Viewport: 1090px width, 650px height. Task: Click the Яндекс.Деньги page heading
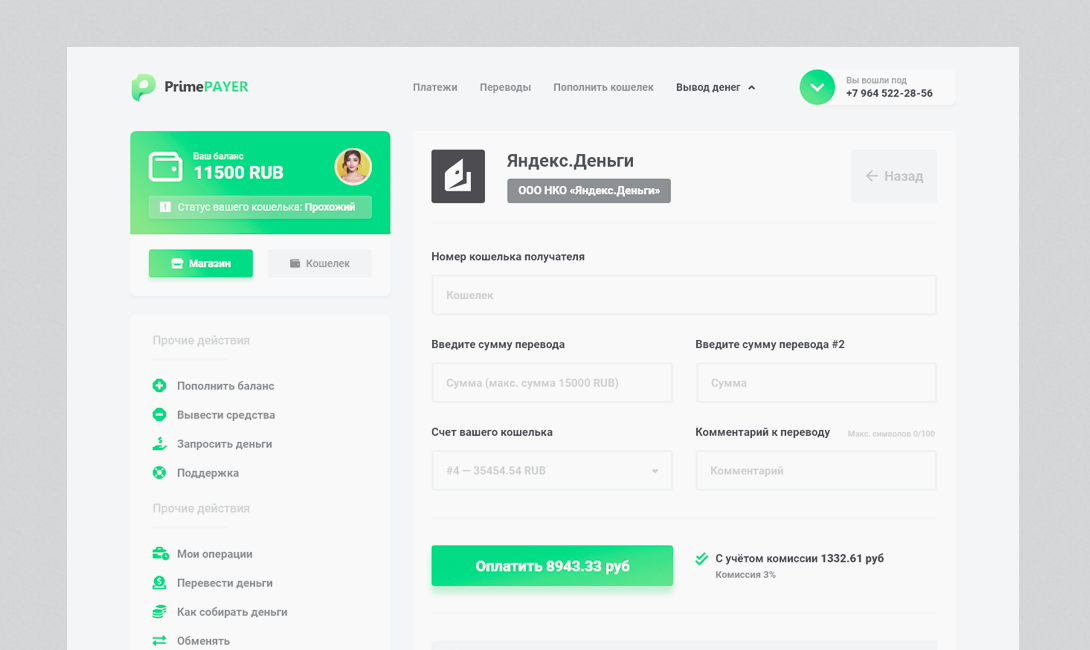(570, 161)
